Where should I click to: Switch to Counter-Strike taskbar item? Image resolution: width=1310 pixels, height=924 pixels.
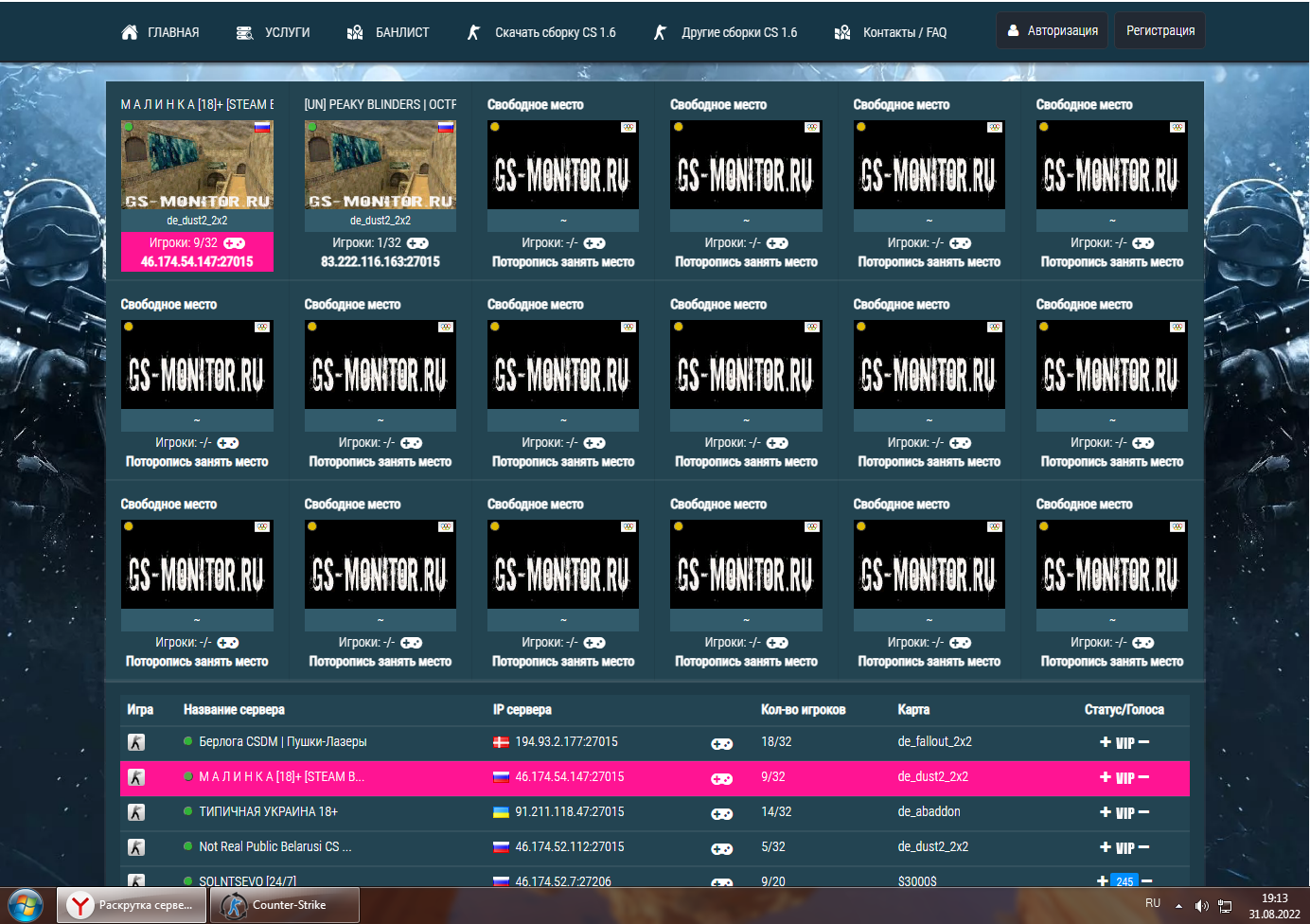point(285,905)
